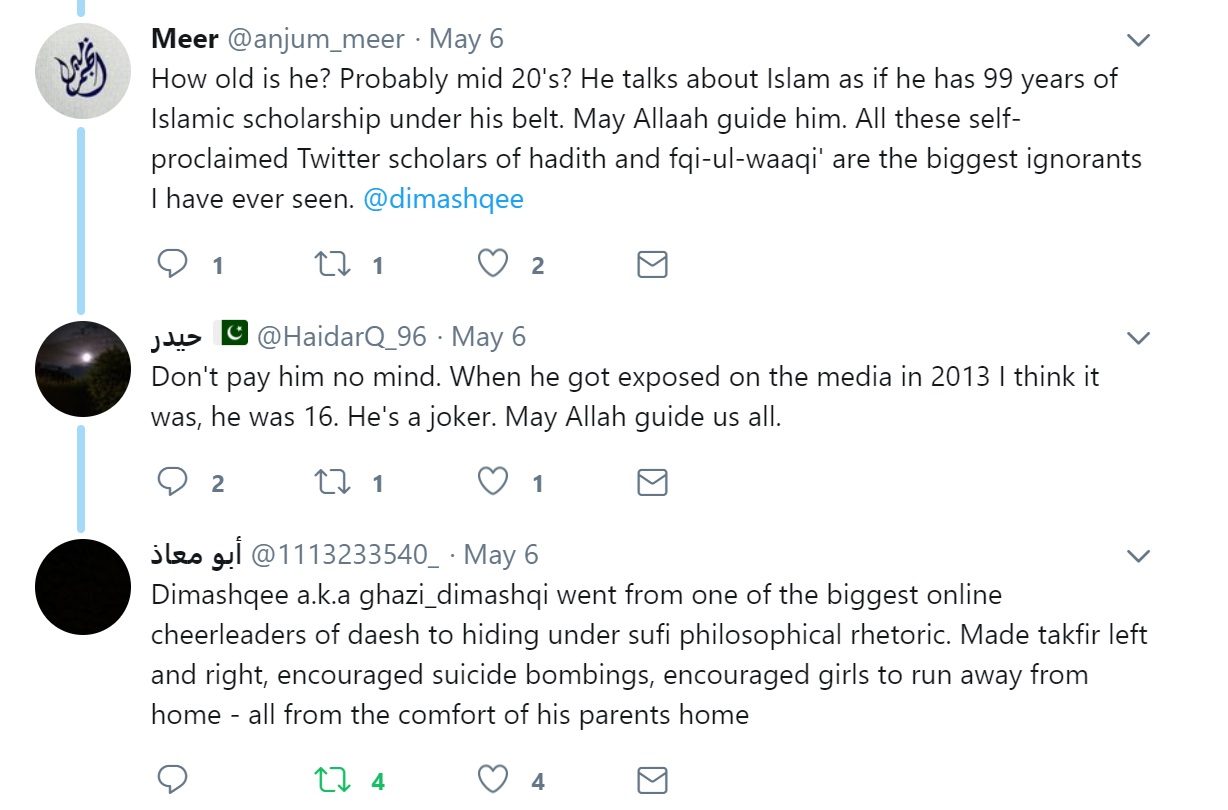This screenshot has height=810, width=1228.
Task: Send Meer's tweet via direct message
Action: (652, 265)
